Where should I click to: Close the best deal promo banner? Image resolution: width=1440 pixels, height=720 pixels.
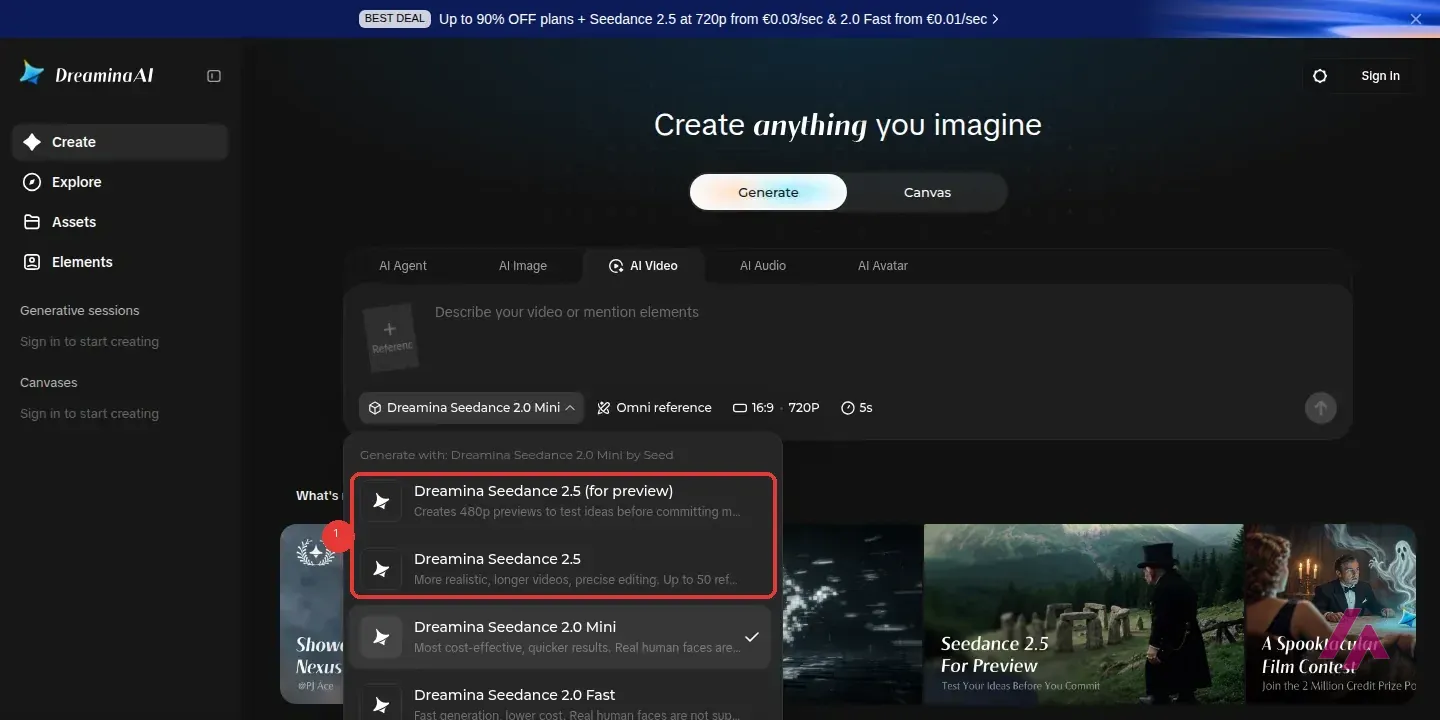pyautogui.click(x=1416, y=19)
